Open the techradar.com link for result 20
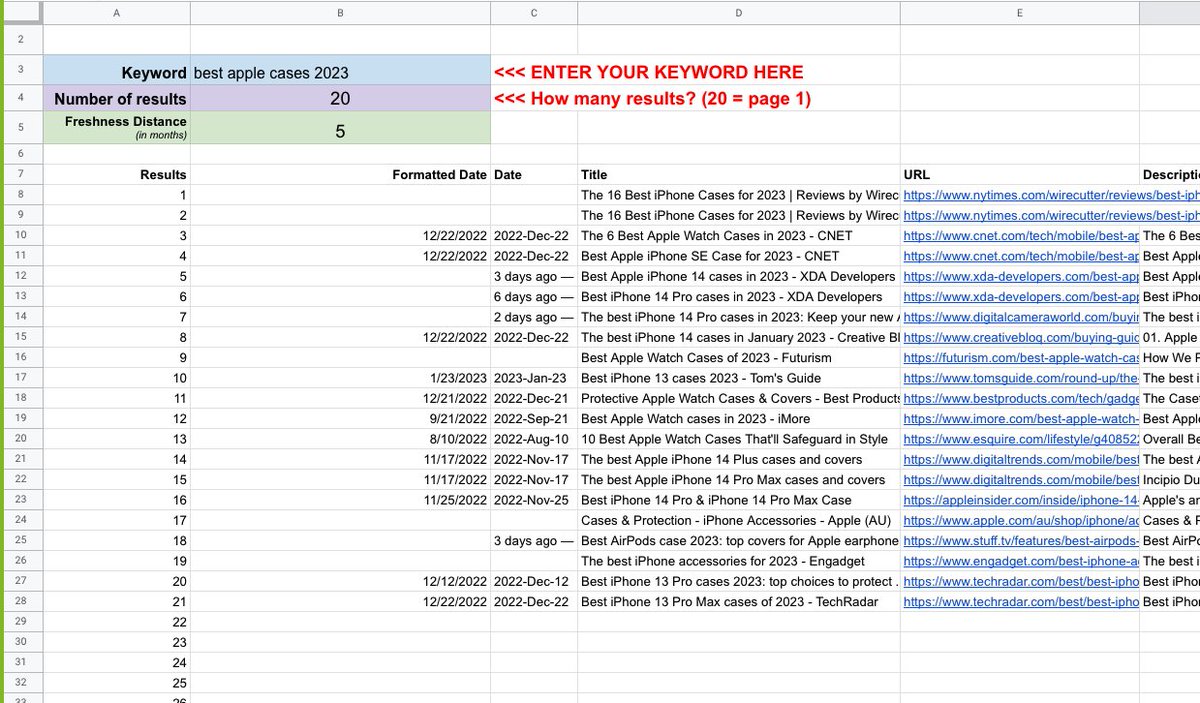Screen dimensions: 1200x703 (1020, 581)
